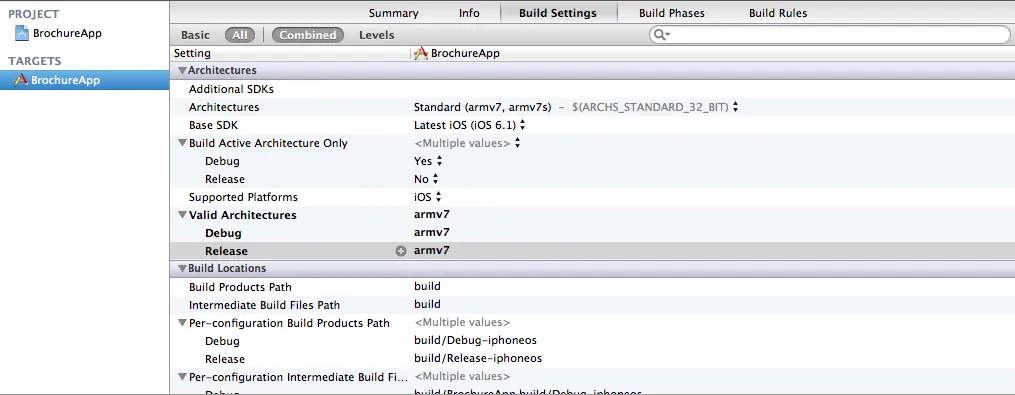Click the build/Debug-iphoneos value
This screenshot has height=395, width=1015.
pyautogui.click(x=475, y=341)
